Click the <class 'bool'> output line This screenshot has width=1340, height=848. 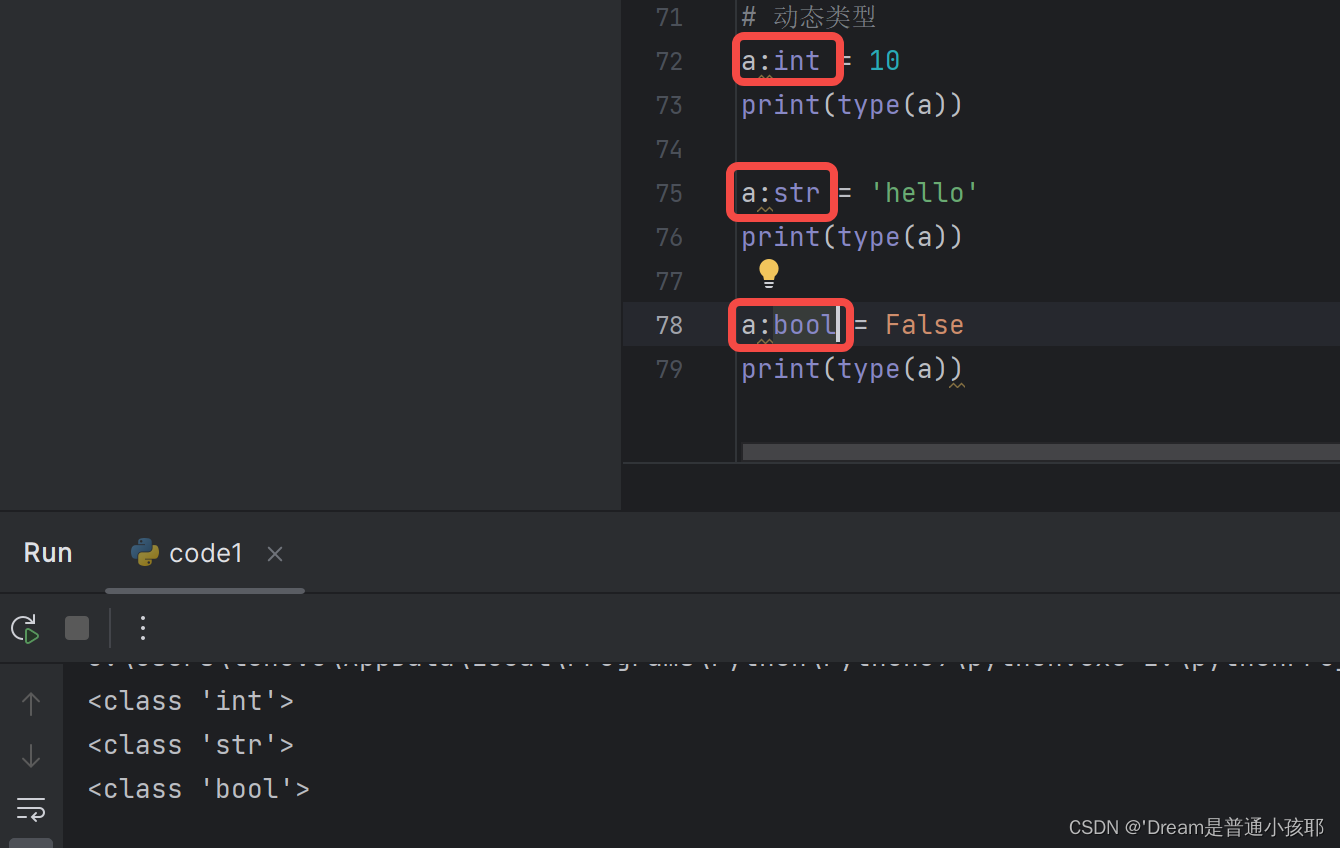[x=199, y=789]
